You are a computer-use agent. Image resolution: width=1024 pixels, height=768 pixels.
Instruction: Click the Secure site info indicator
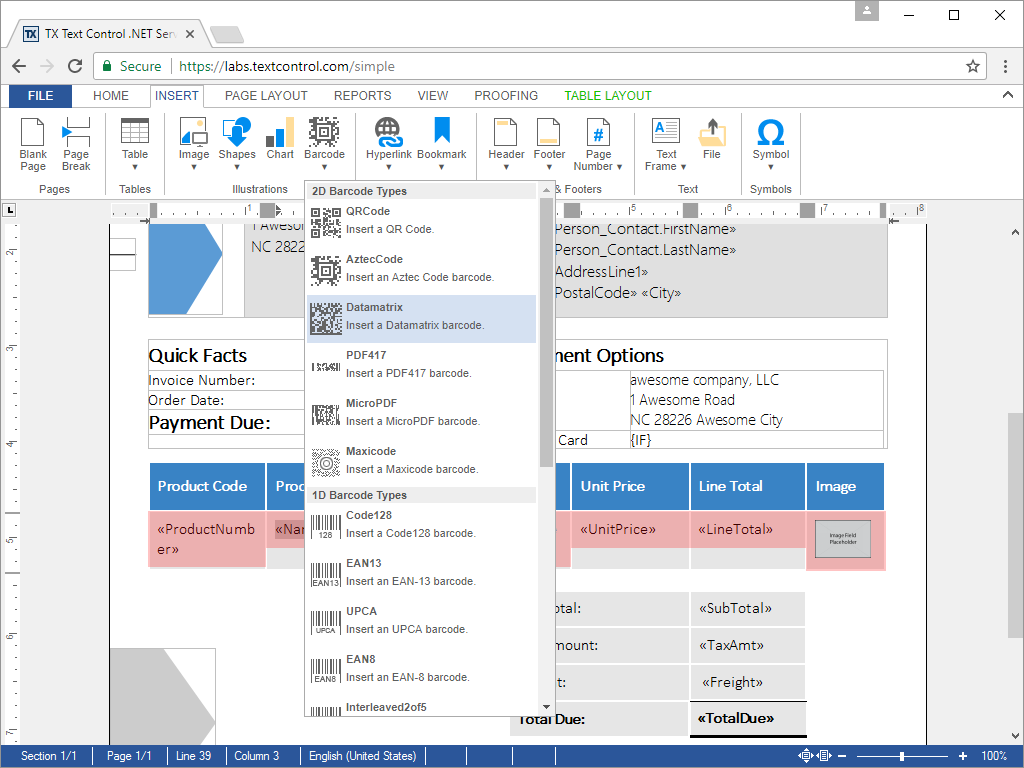click(x=131, y=66)
